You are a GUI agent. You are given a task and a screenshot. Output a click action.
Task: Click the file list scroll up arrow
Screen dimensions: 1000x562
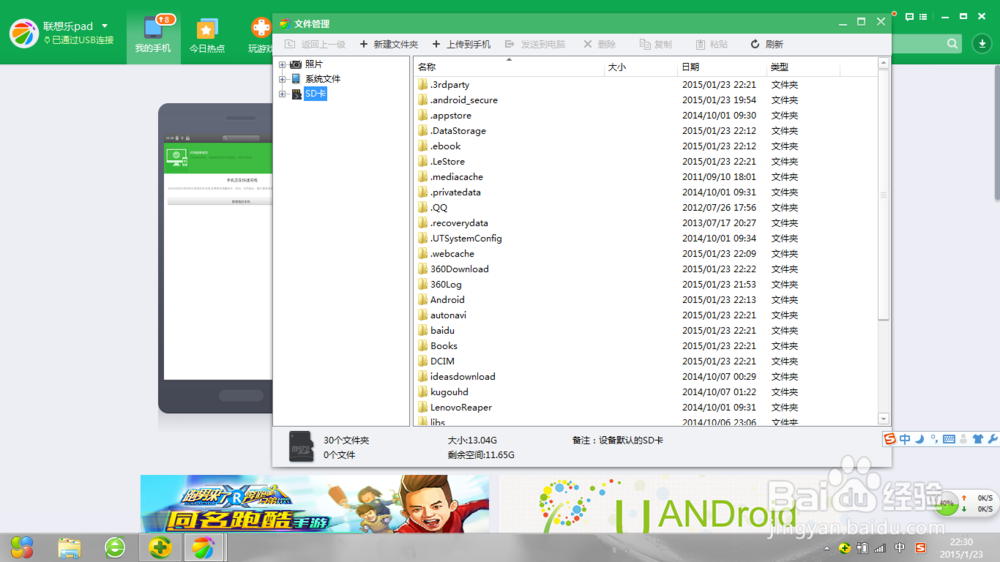pos(883,63)
